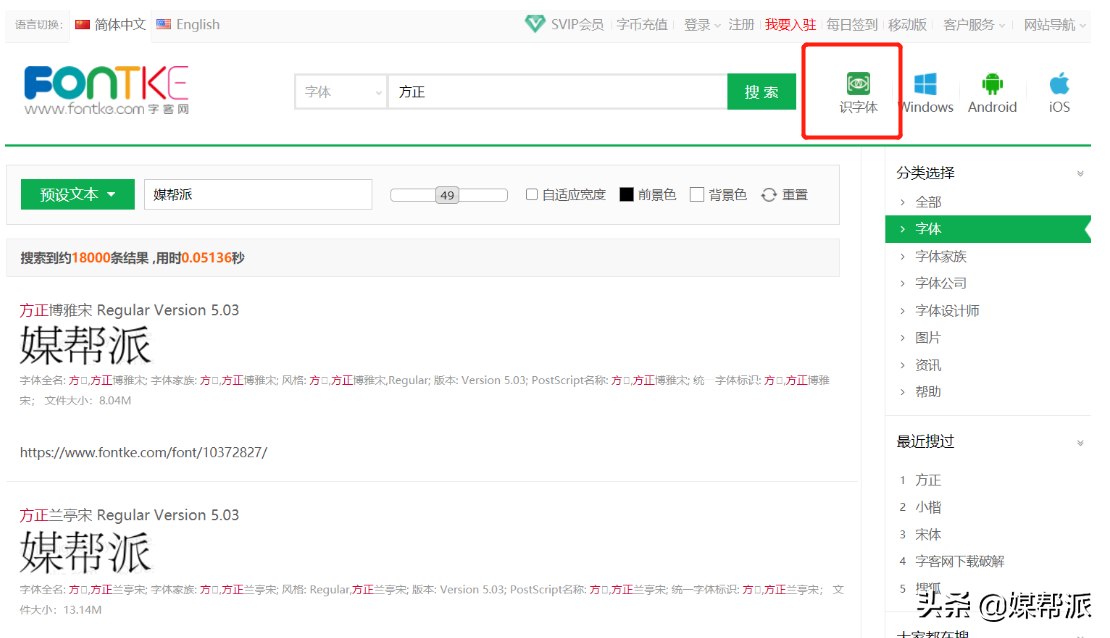Toggle the 自适应宽度 checkbox
Screen dimensions: 1110x638
(532, 194)
